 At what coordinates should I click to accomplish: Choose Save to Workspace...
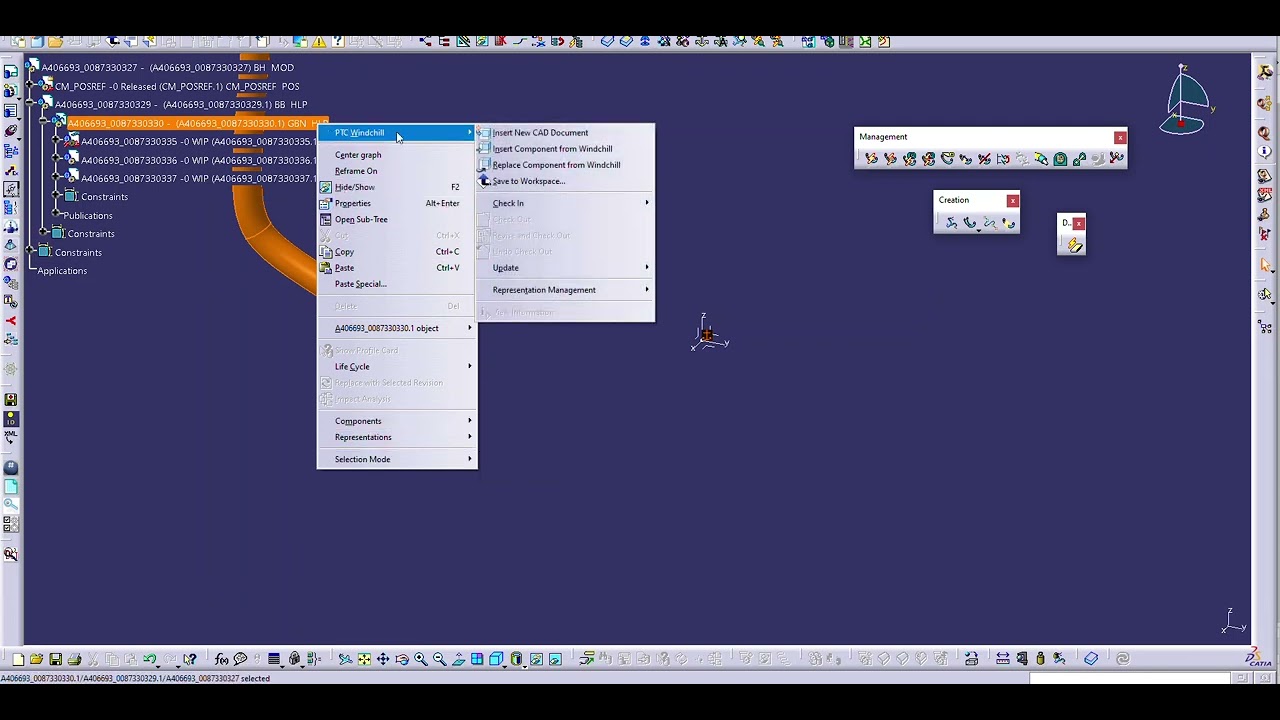tap(565, 181)
